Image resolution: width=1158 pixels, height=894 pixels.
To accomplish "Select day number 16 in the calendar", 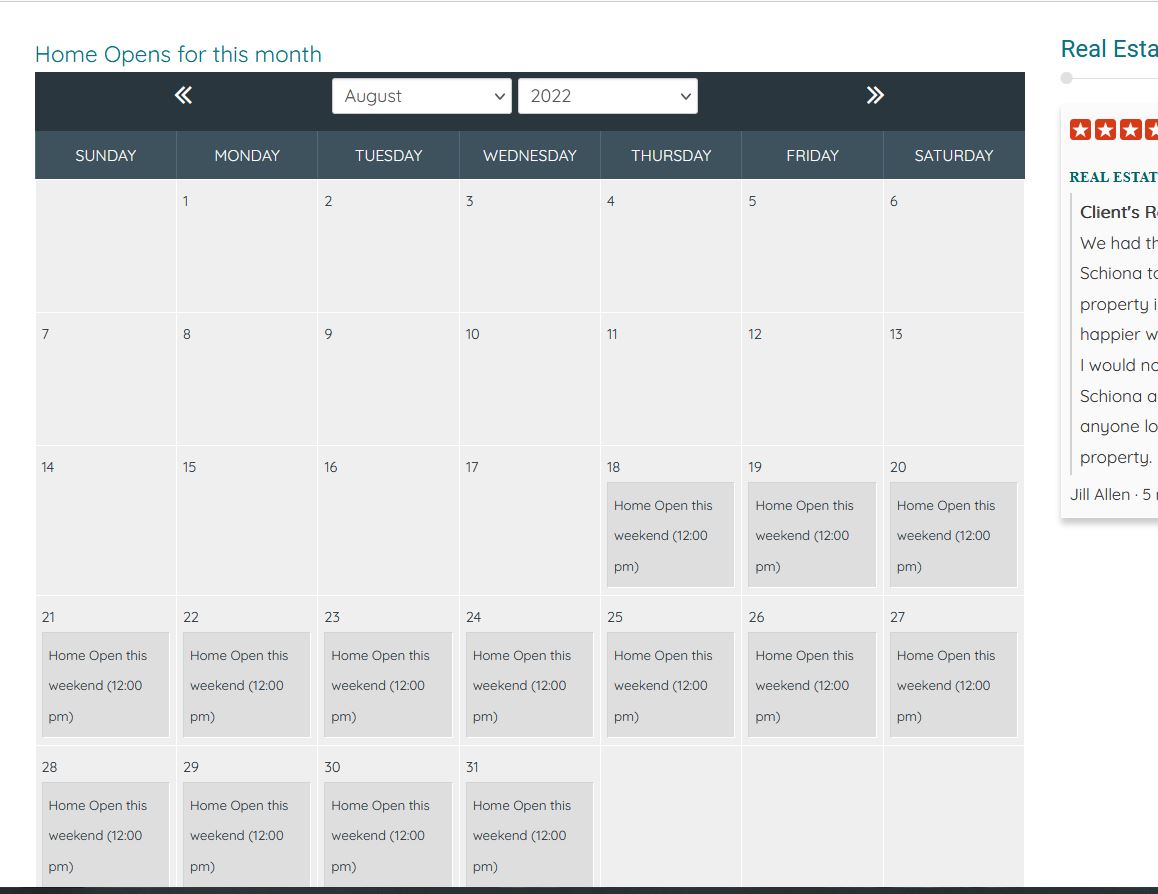I will [x=331, y=467].
